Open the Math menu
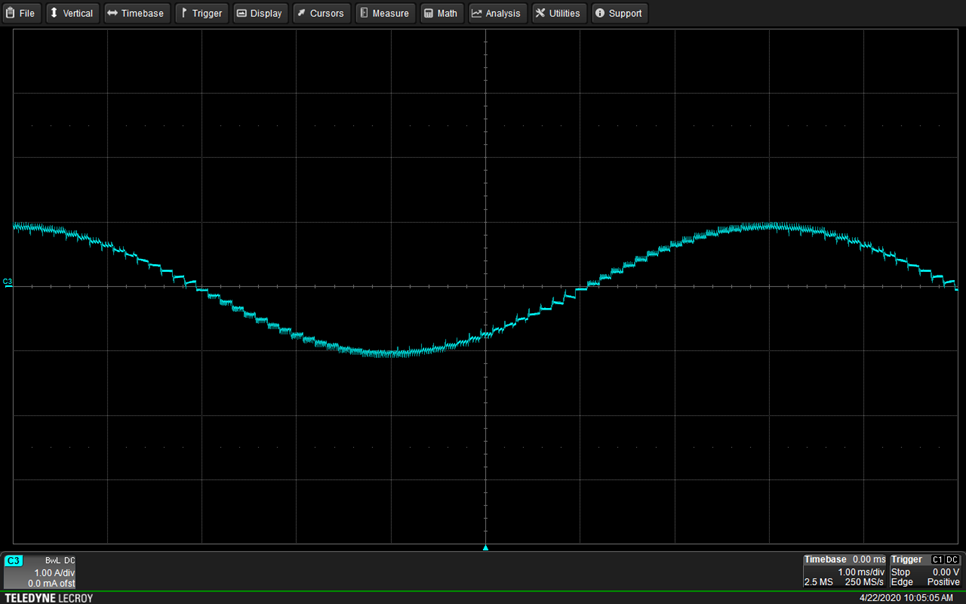 pos(441,13)
